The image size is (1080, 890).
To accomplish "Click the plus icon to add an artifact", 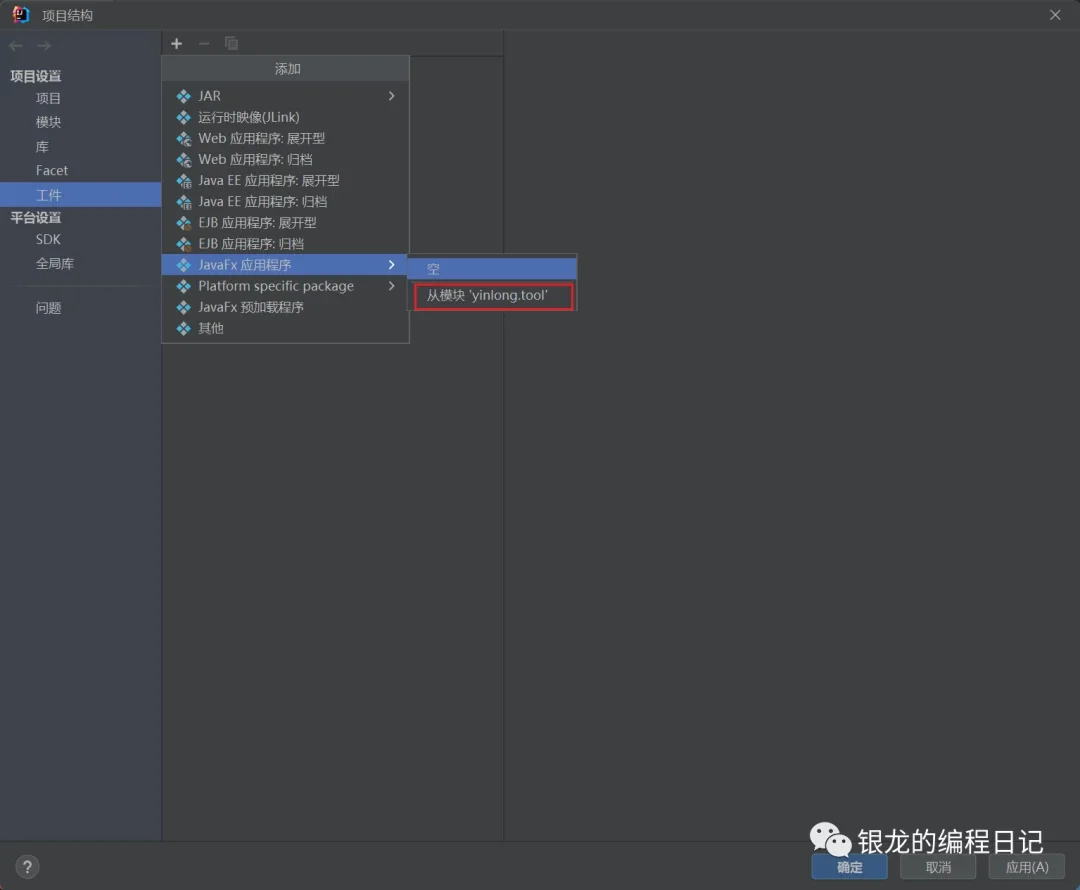I will tap(176, 43).
